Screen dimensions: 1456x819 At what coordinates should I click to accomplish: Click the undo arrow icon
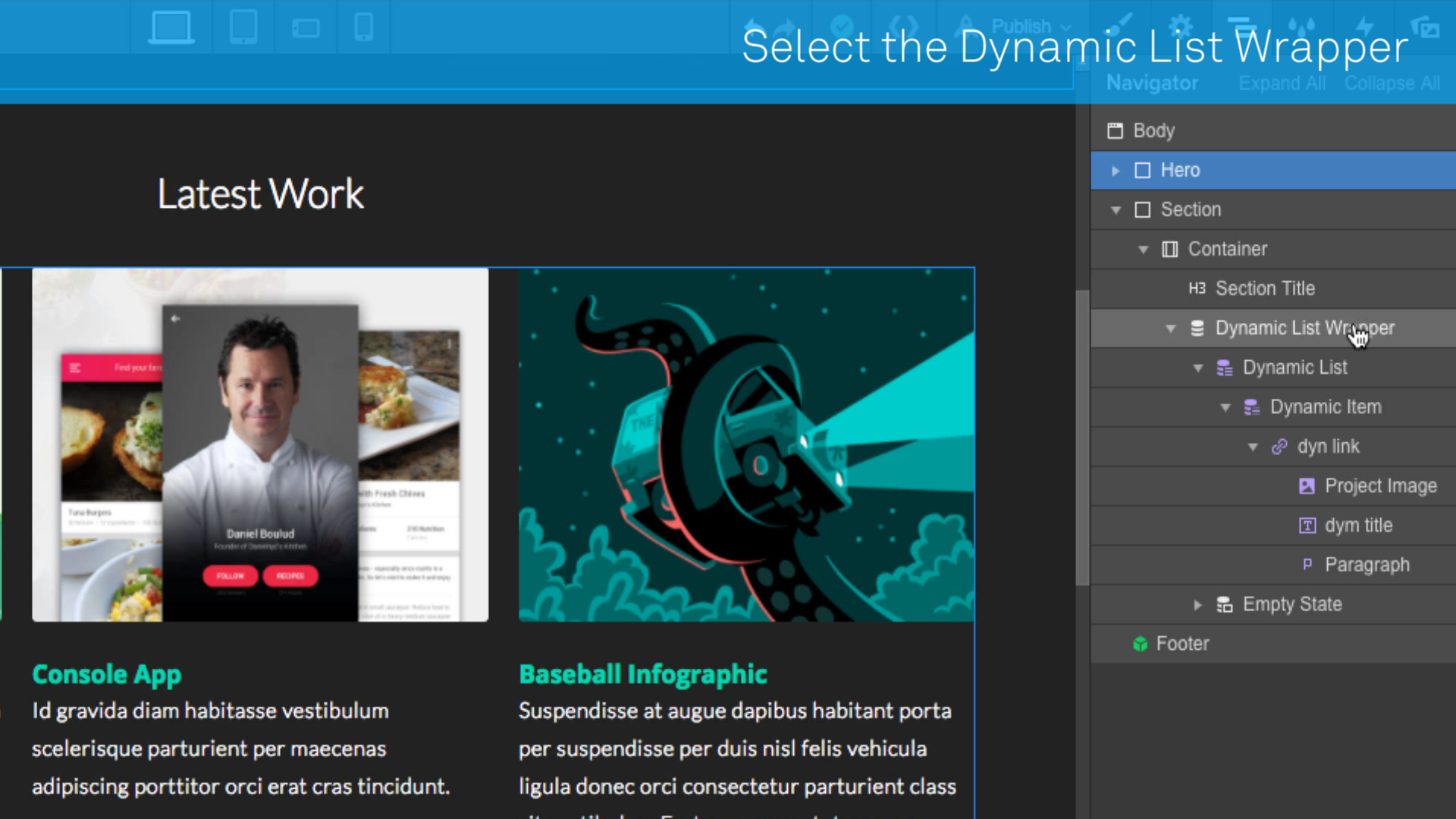pos(755,27)
